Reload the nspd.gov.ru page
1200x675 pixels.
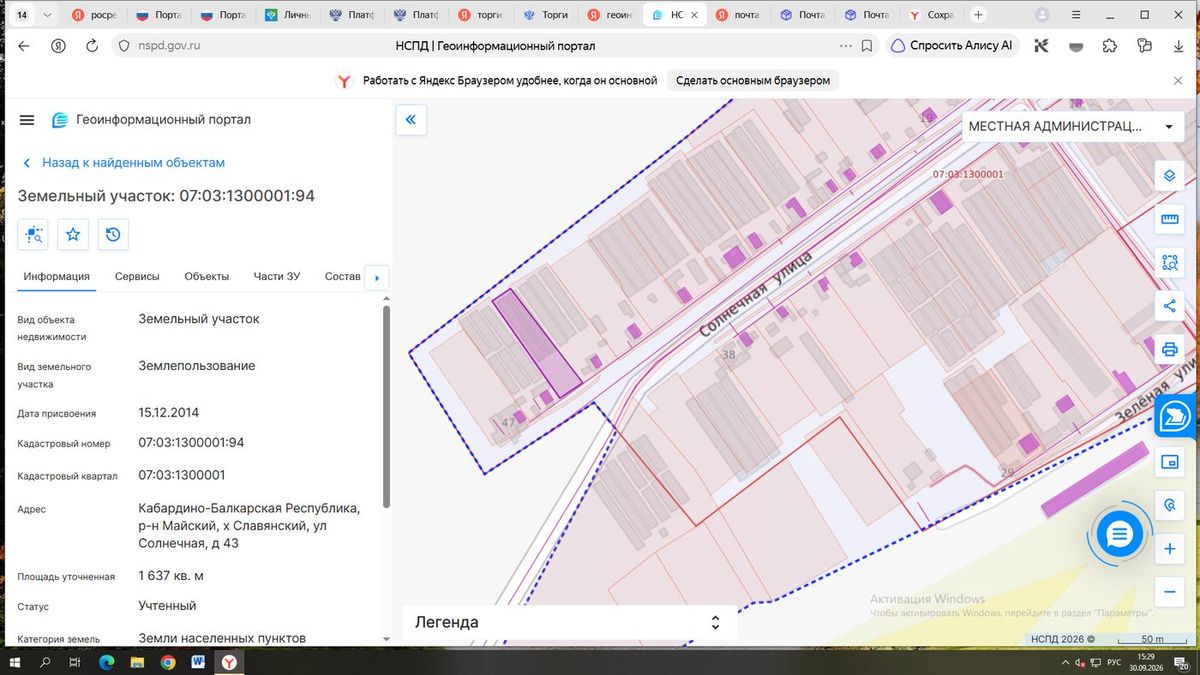click(91, 45)
